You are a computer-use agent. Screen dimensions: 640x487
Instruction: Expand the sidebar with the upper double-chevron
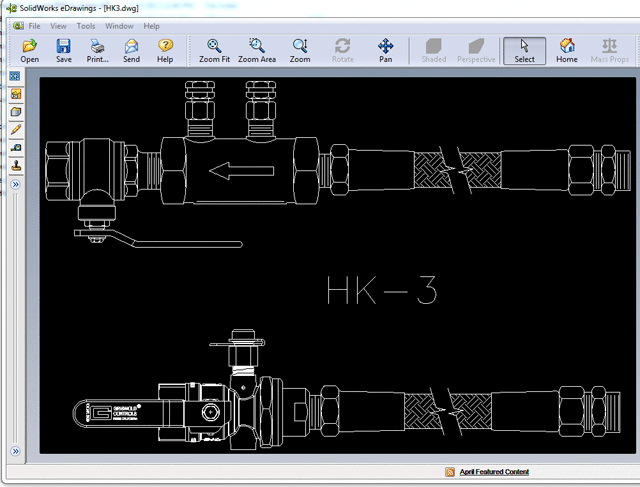pyautogui.click(x=16, y=185)
